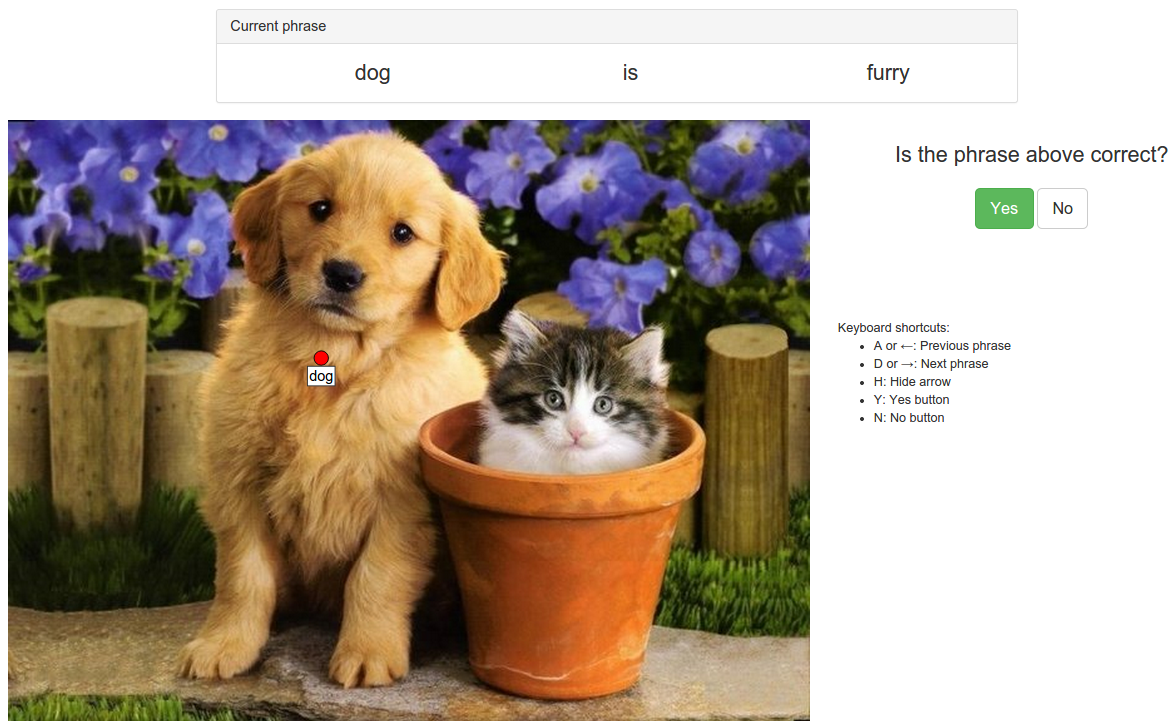Click the "Hide arrow" shortcut entry
Viewport: 1171px width, 727px height.
coord(912,382)
